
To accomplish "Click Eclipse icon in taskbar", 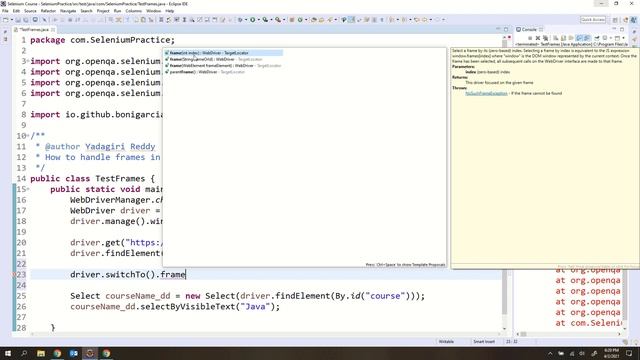I will [90, 353].
